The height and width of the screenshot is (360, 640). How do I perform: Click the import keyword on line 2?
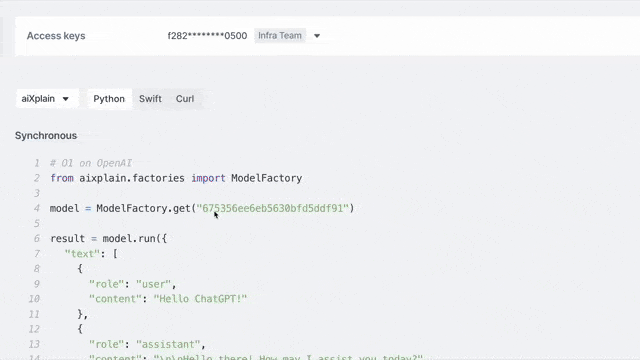coord(208,178)
